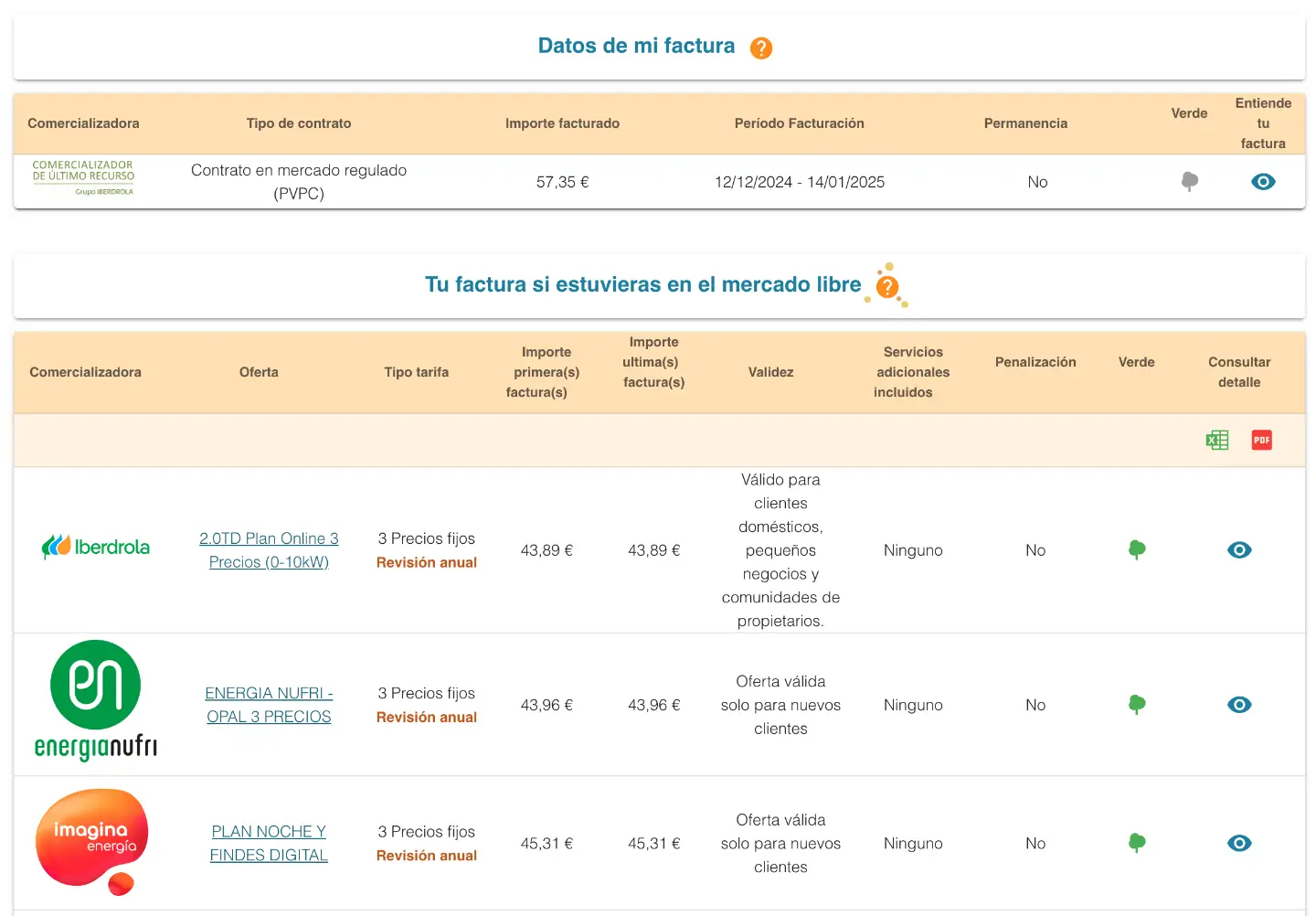Click green tree icon in Energia Nufri row
Image resolution: width=1316 pixels, height=916 pixels.
(1136, 705)
